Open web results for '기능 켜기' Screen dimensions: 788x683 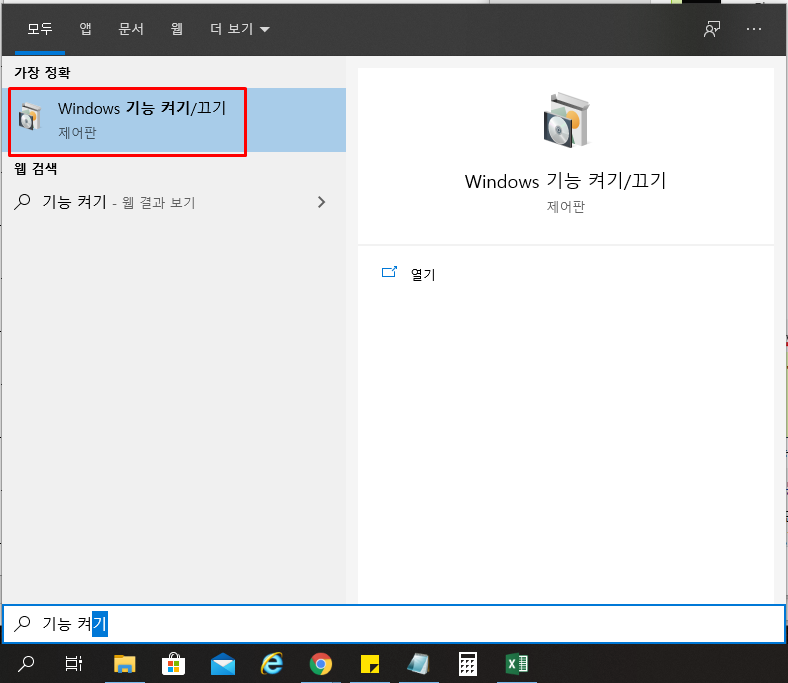174,202
